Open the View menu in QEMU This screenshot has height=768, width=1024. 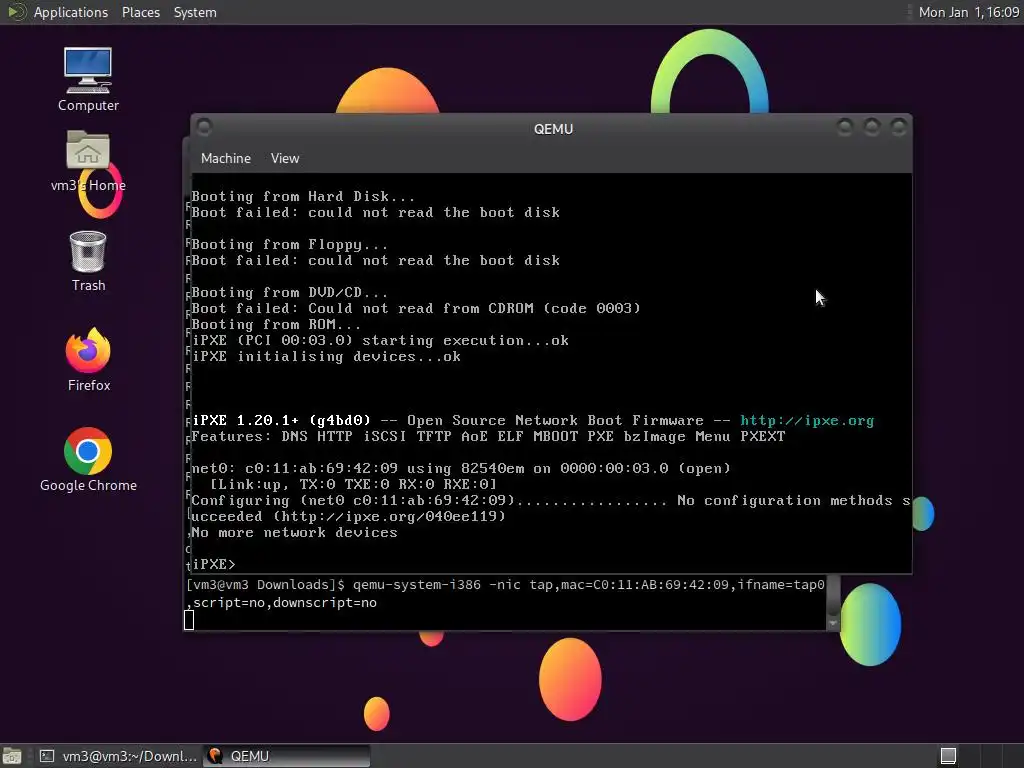285,158
